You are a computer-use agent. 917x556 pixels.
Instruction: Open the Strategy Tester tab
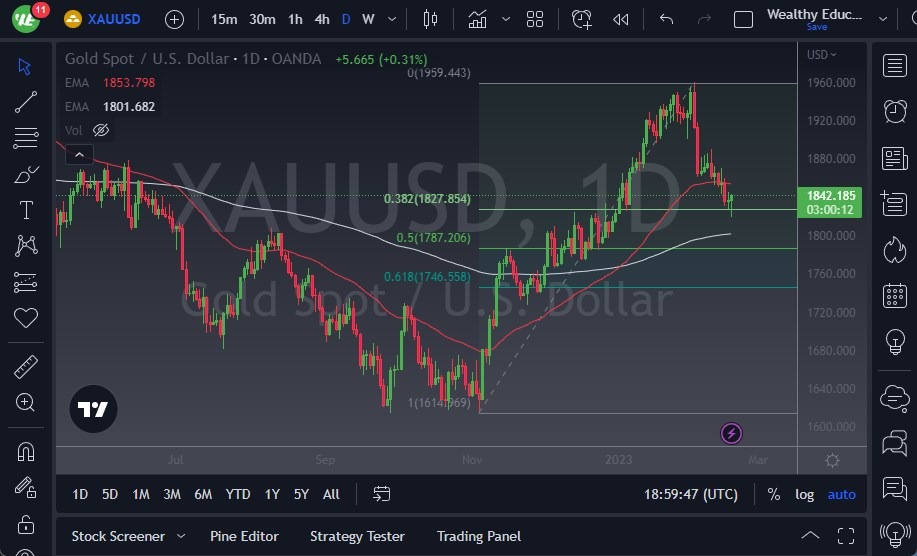click(x=357, y=536)
